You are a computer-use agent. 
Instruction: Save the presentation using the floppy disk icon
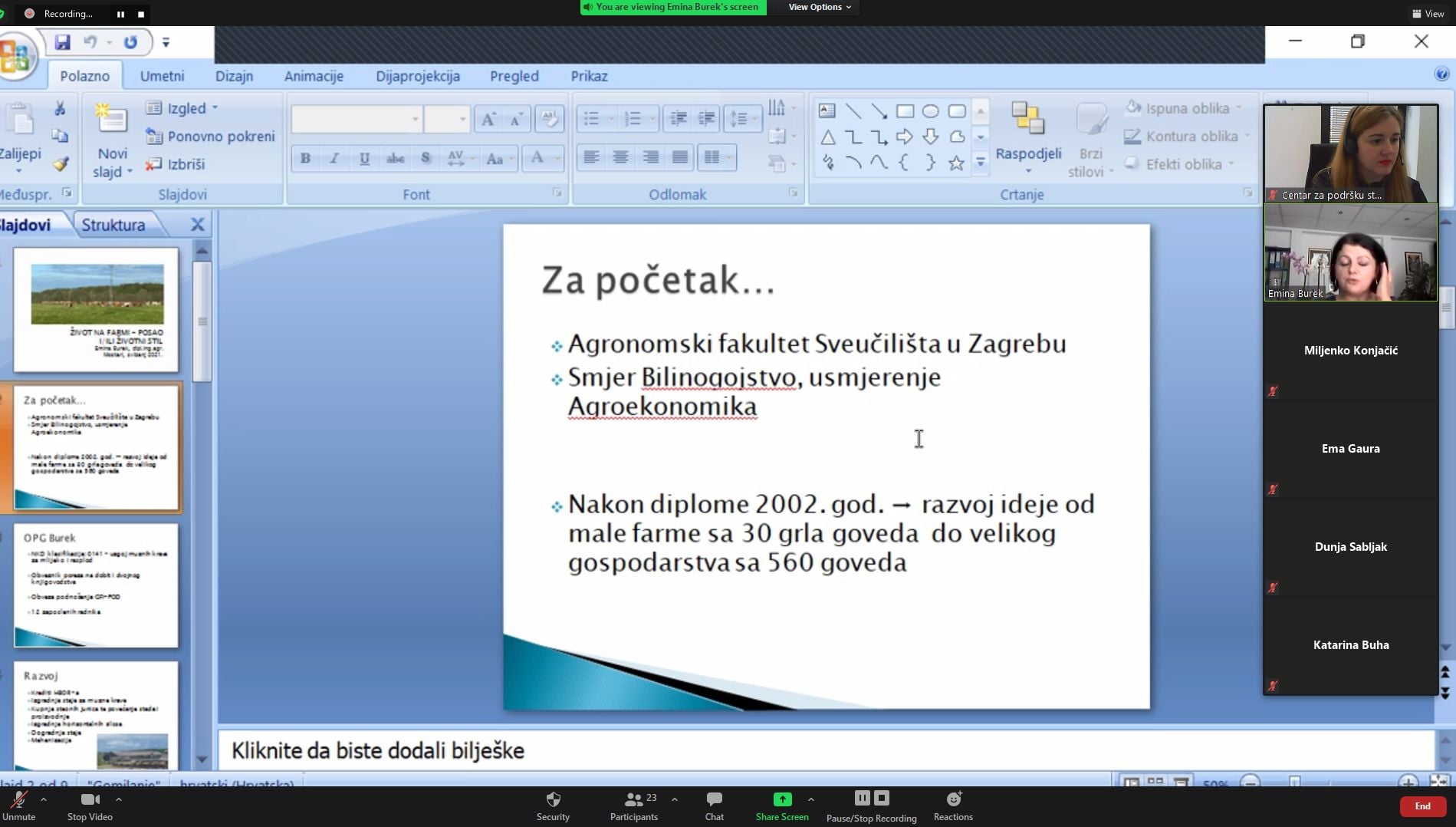62,42
